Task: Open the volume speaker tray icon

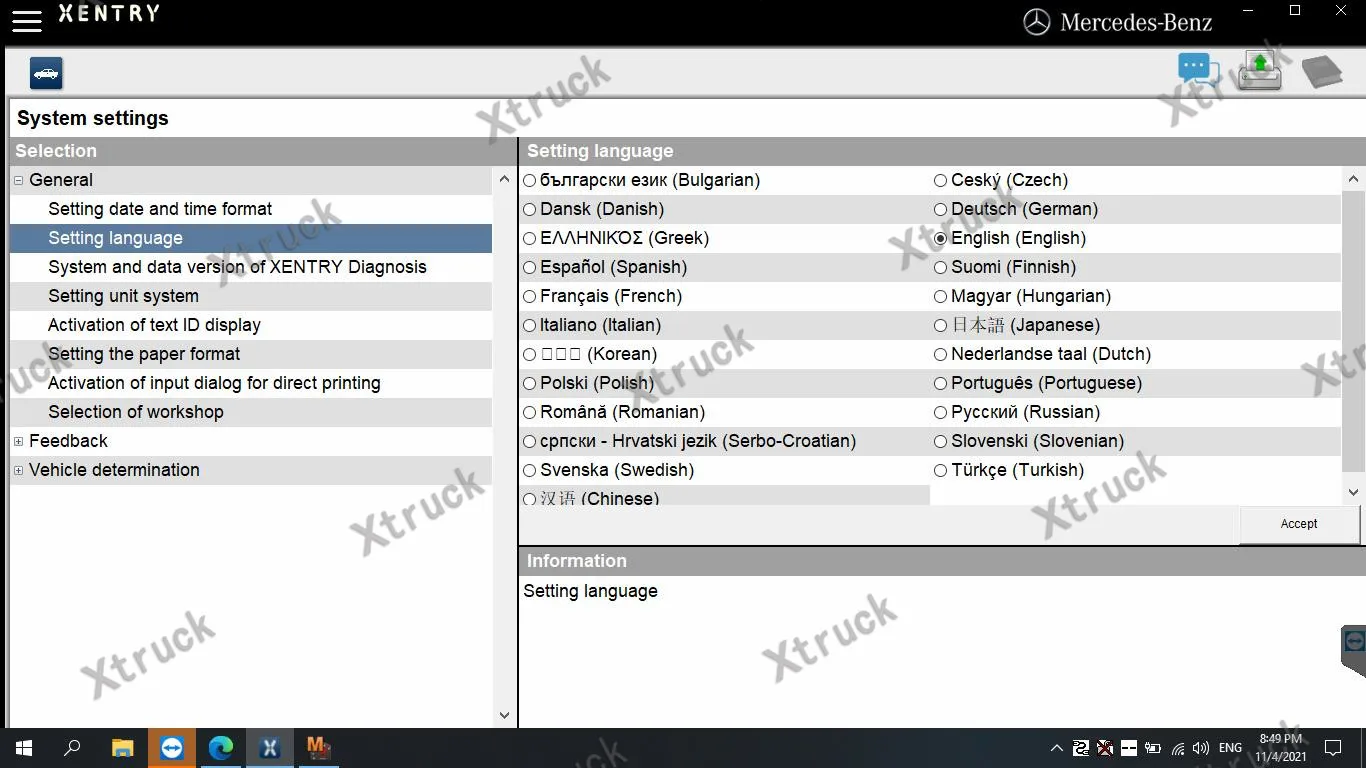Action: [1201, 748]
